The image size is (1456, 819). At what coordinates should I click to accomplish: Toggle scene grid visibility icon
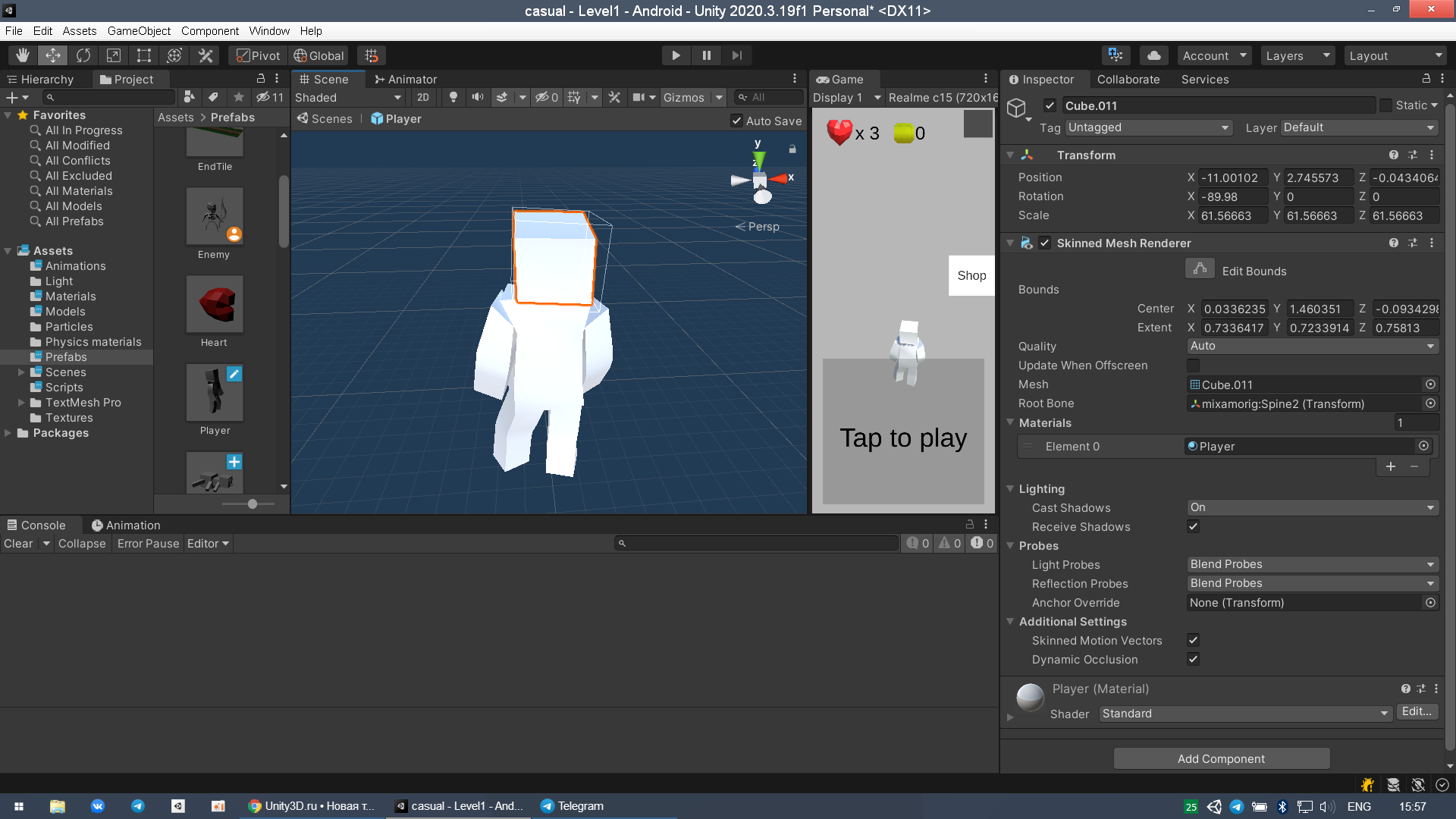coord(574,97)
